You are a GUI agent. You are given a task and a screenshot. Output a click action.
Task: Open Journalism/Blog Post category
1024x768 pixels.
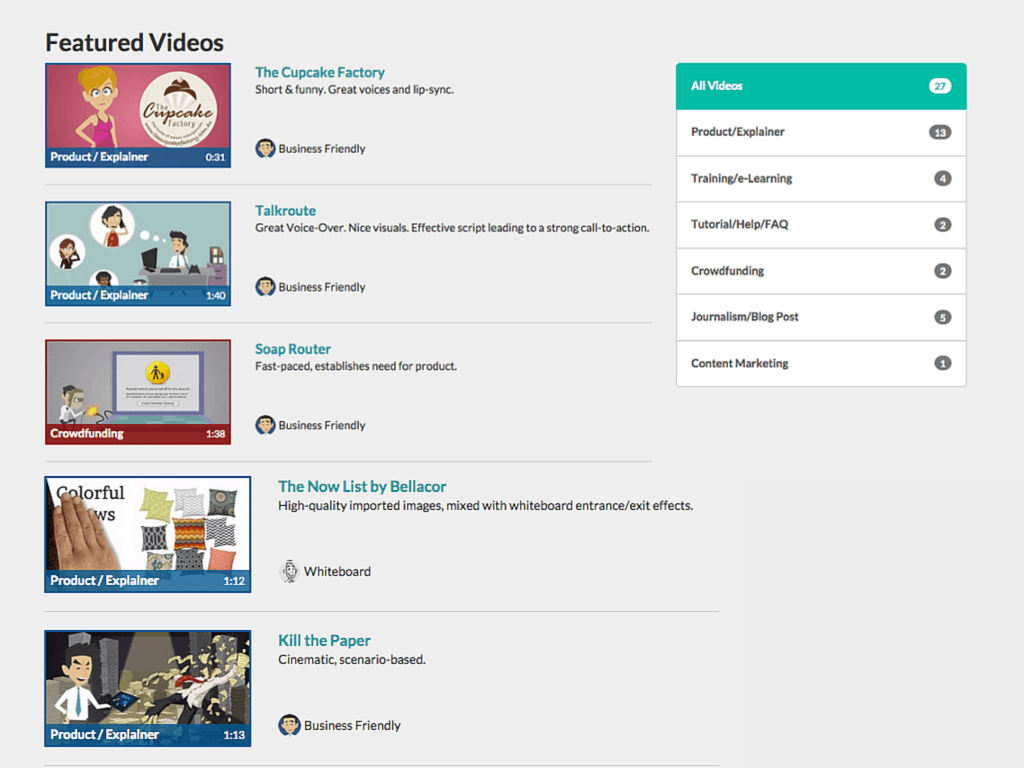(821, 317)
